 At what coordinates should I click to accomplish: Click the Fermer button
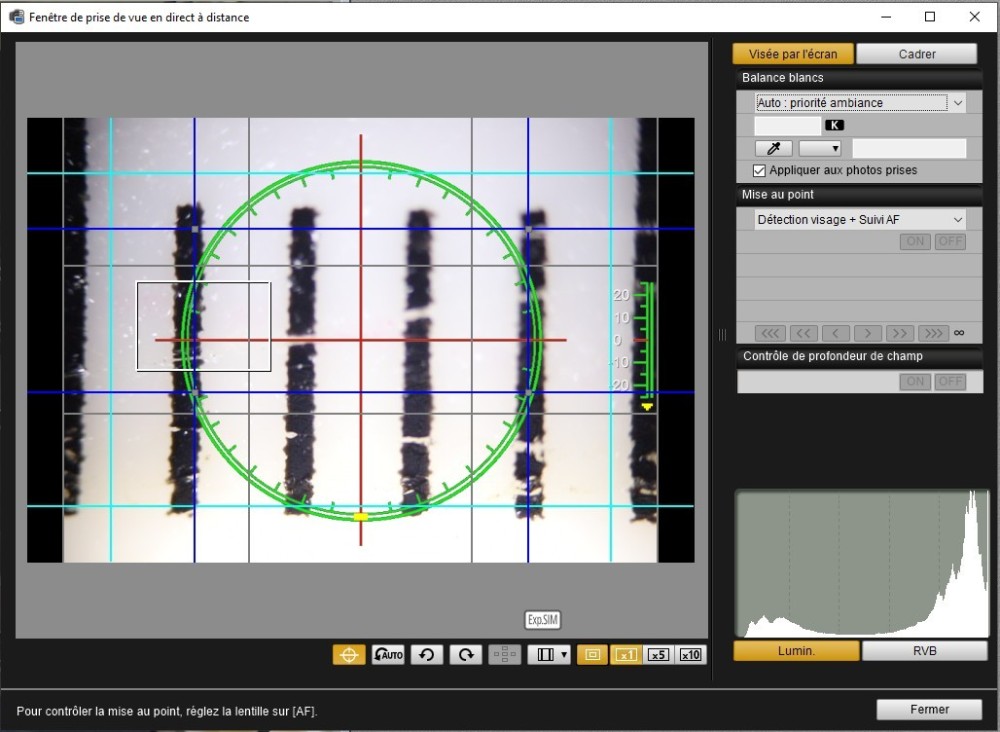pyautogui.click(x=929, y=710)
